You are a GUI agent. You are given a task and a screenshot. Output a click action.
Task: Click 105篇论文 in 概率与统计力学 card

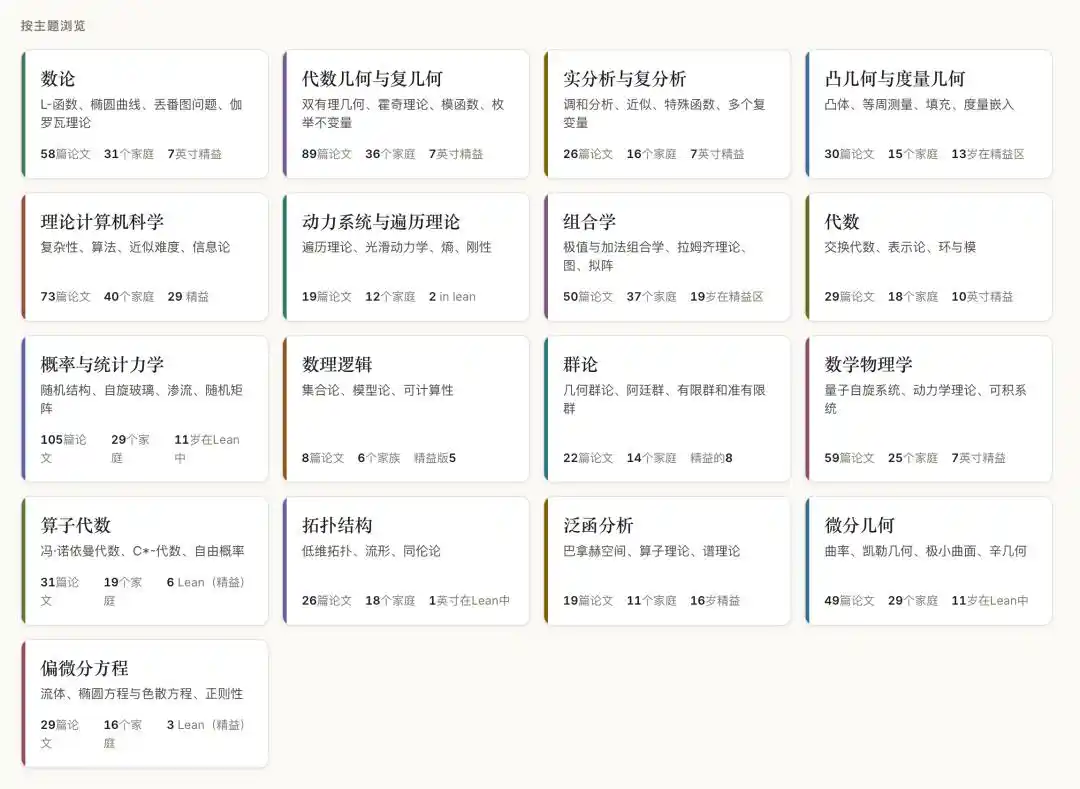tap(63, 448)
